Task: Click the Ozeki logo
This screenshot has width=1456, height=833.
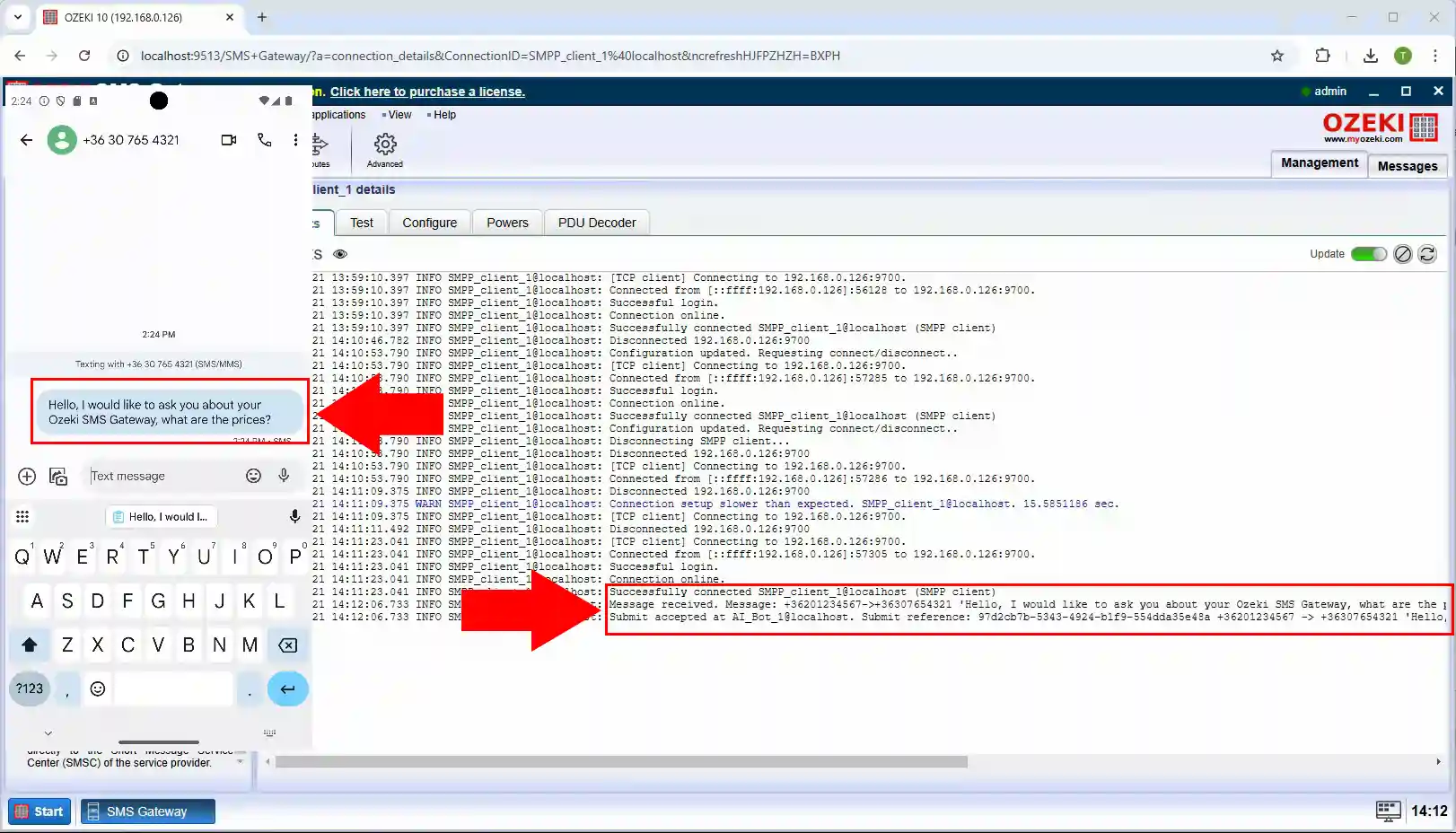Action: click(1381, 127)
